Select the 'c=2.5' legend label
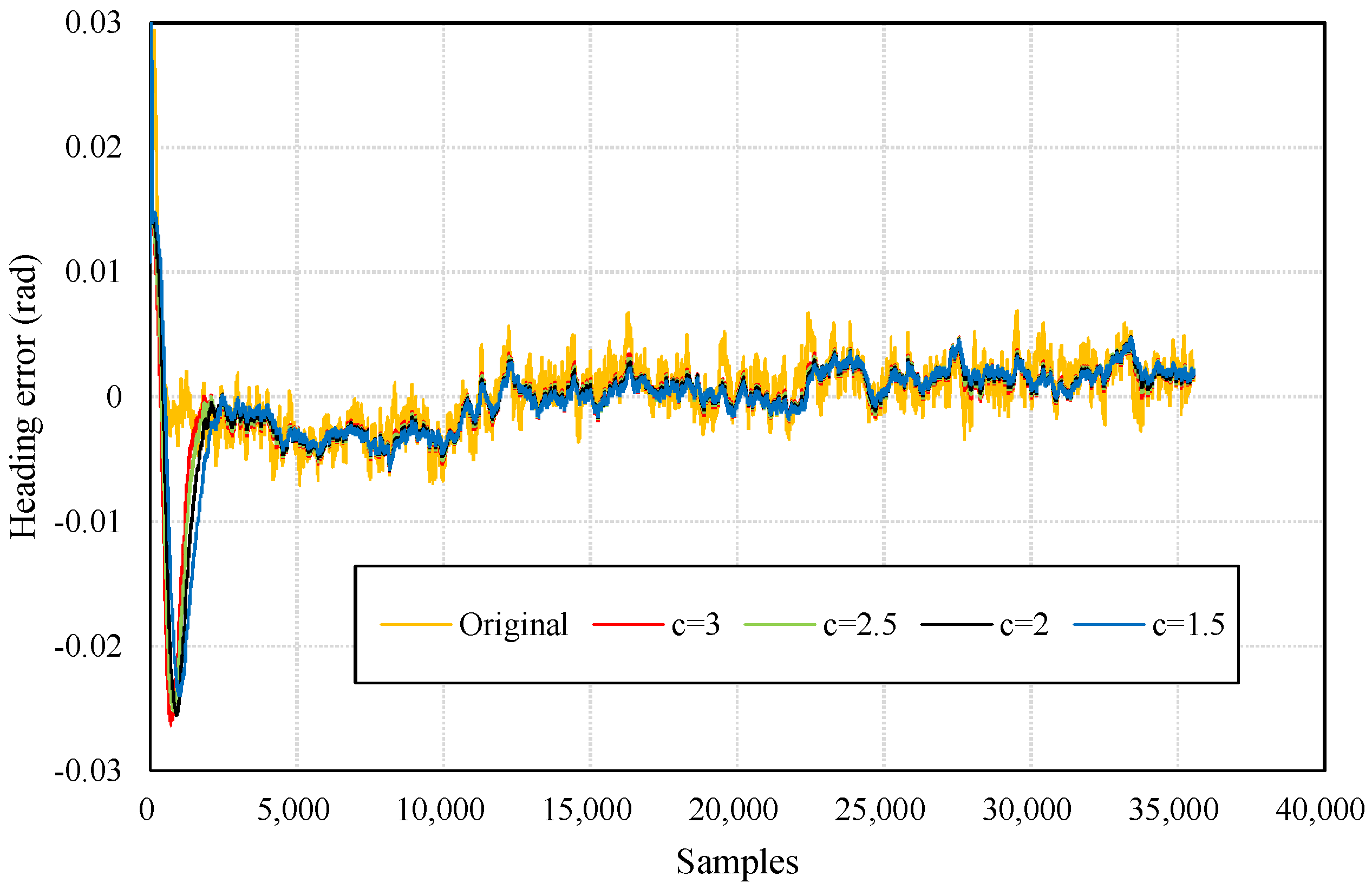The width and height of the screenshot is (1372, 889). pyautogui.click(x=859, y=624)
